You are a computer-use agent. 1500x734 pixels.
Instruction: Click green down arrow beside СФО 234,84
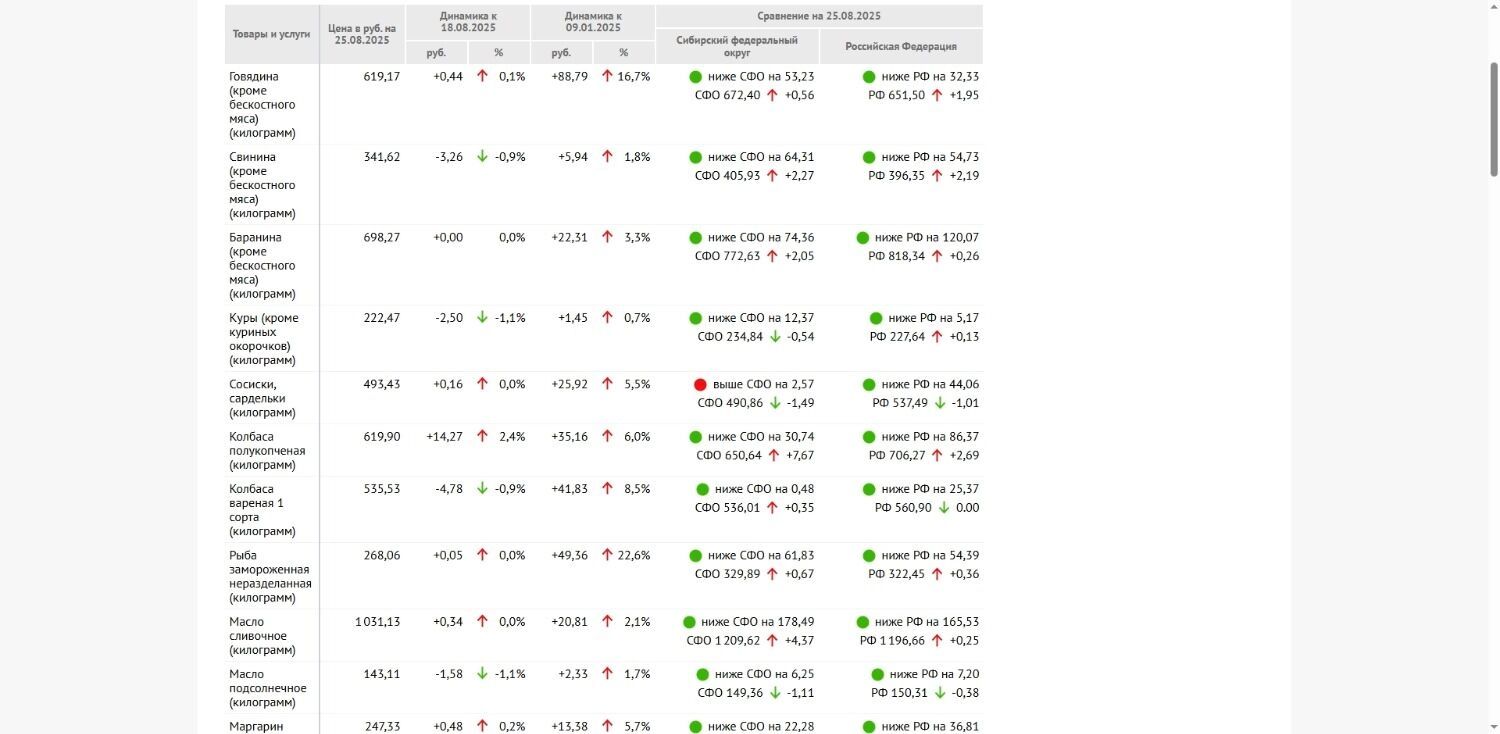774,337
